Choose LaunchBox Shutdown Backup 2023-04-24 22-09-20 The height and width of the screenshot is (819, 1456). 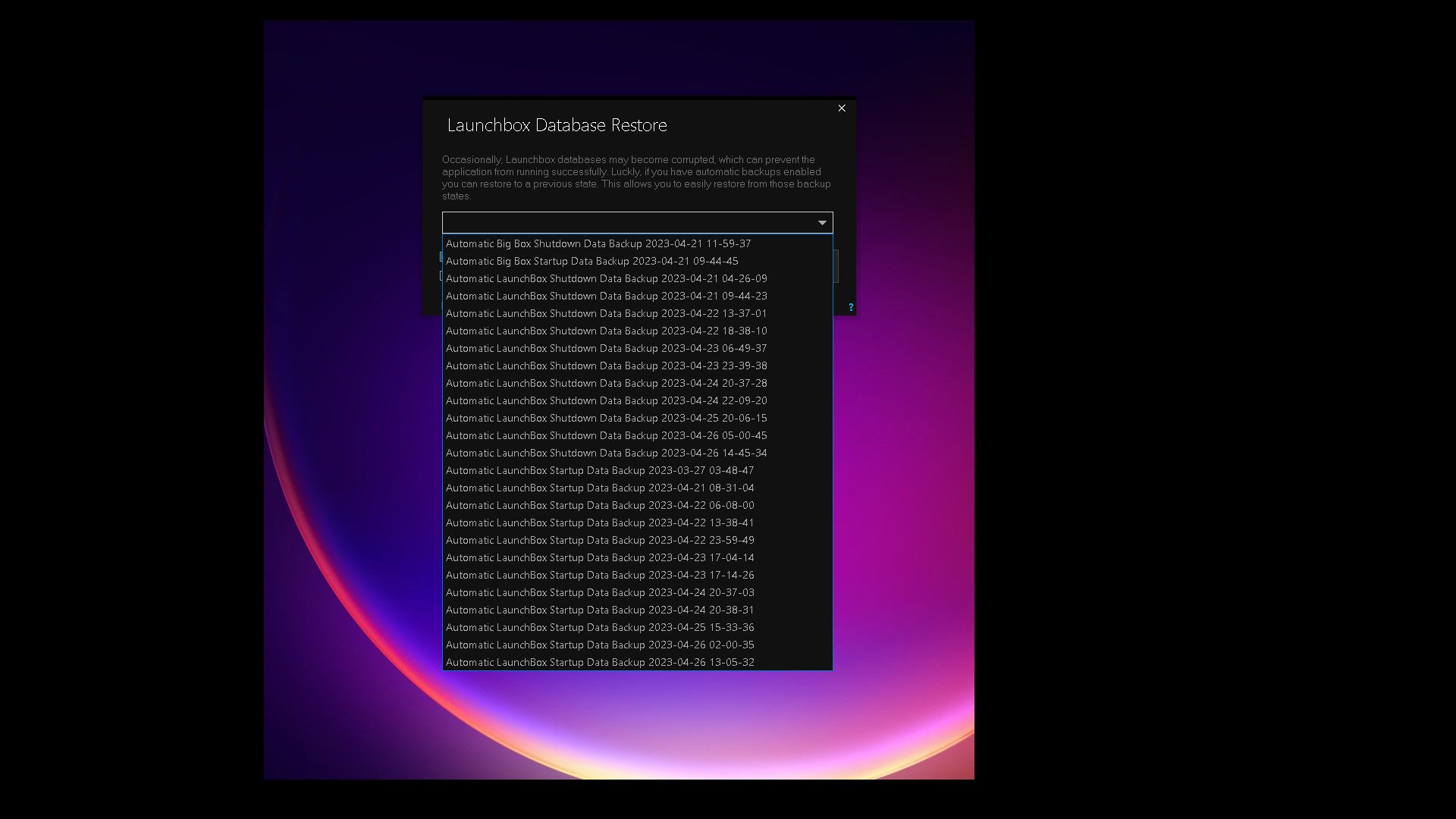pos(637,400)
